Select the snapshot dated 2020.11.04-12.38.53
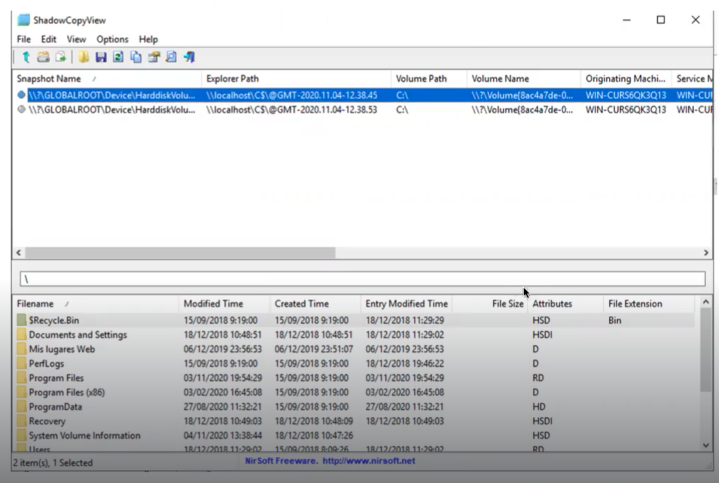Image resolution: width=719 pixels, height=483 pixels. [x=362, y=110]
